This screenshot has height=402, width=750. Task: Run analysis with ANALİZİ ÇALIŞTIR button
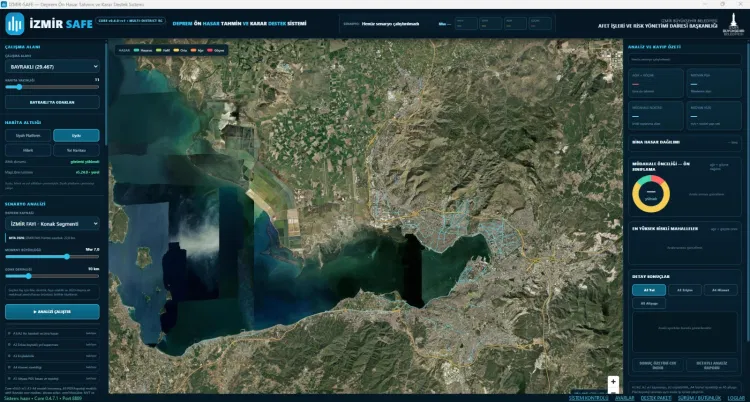tap(52, 312)
